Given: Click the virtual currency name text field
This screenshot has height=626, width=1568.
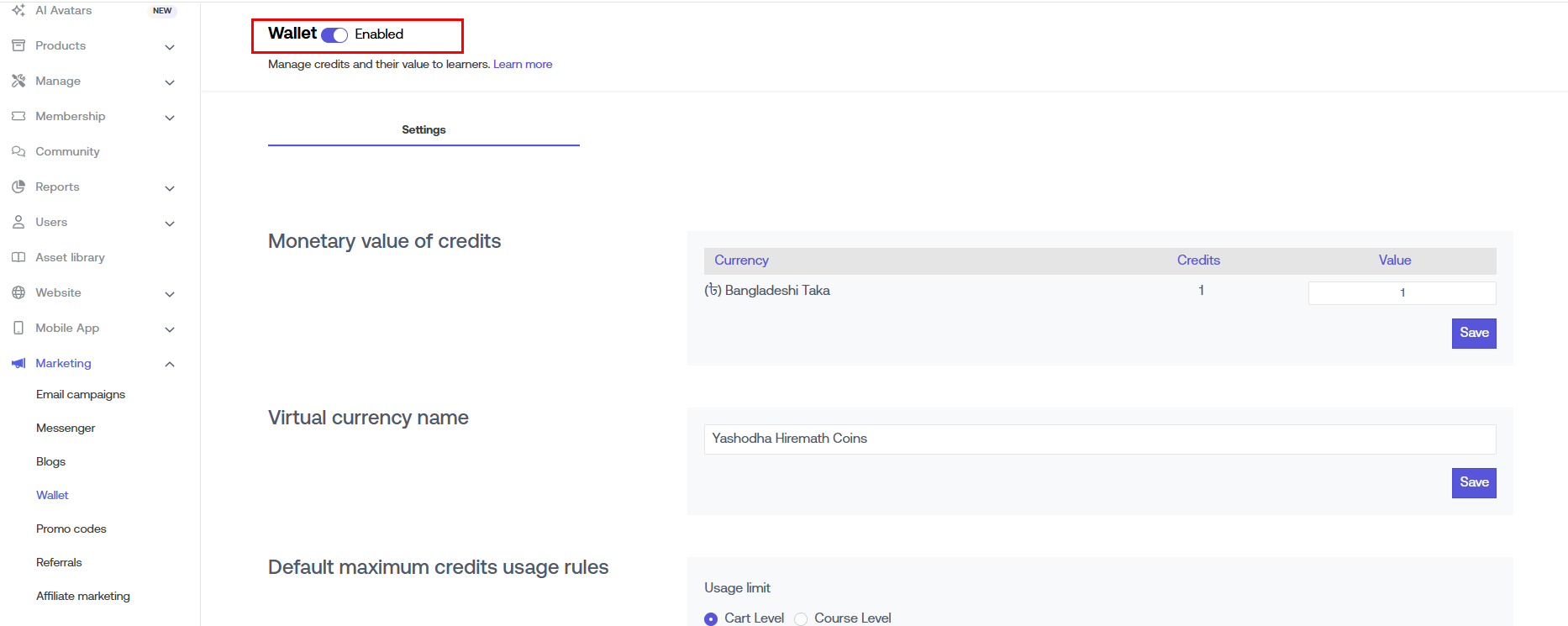Looking at the screenshot, I should [1099, 439].
